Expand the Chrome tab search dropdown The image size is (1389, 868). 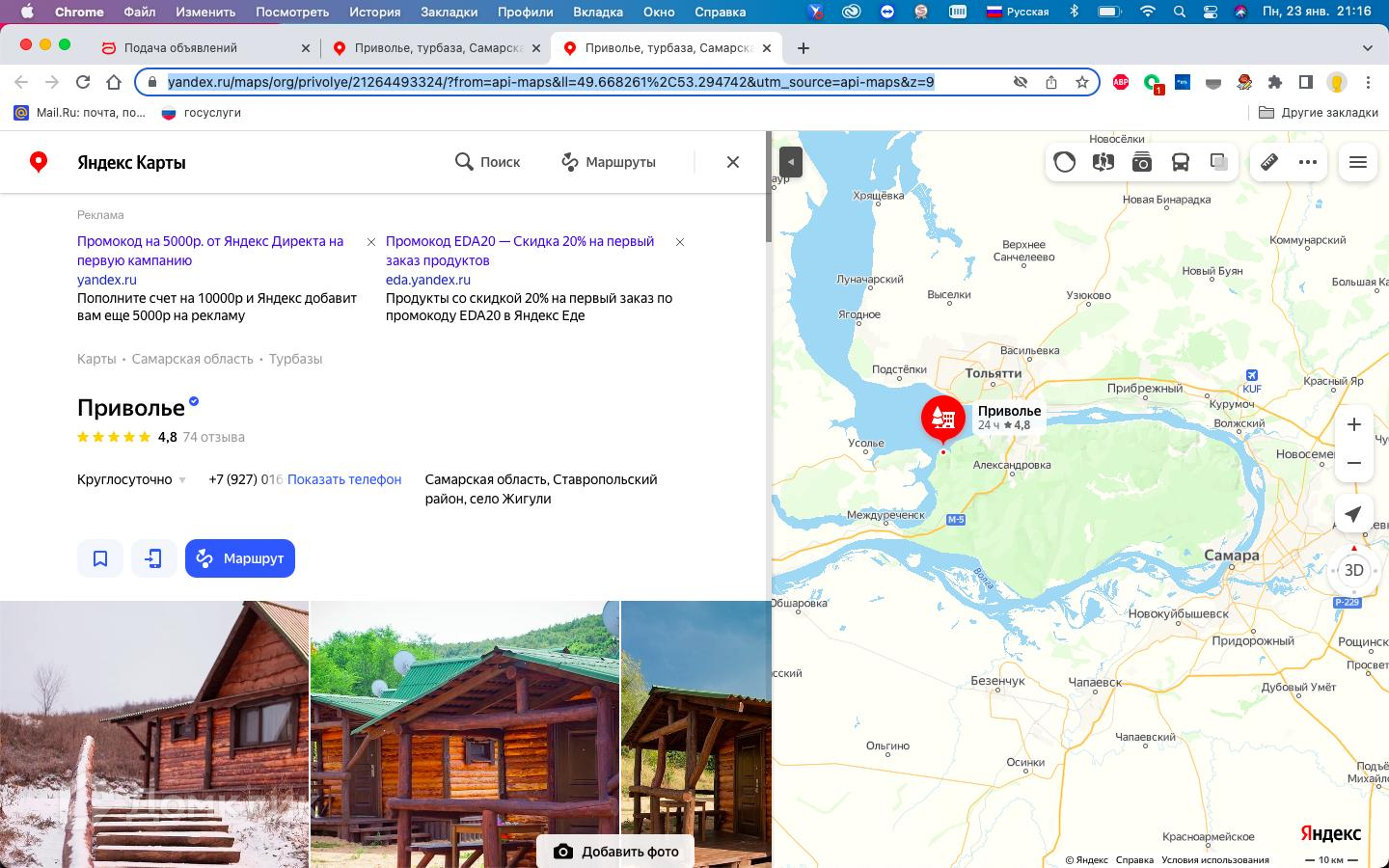[x=1367, y=48]
